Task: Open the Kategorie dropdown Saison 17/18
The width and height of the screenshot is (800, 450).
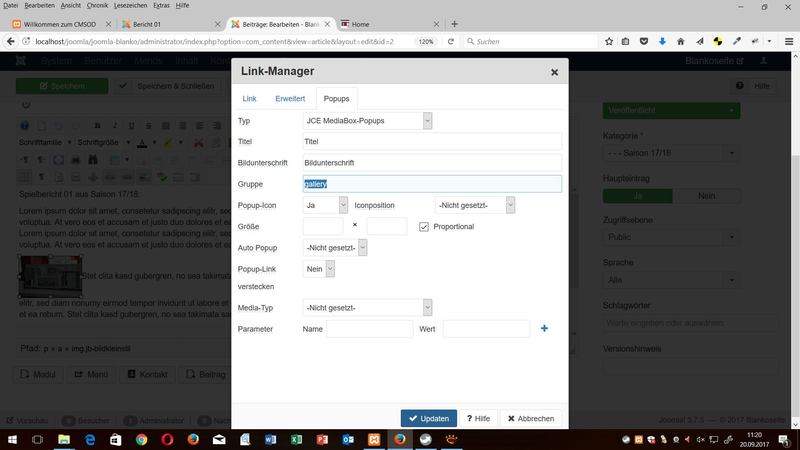Action: (671, 153)
